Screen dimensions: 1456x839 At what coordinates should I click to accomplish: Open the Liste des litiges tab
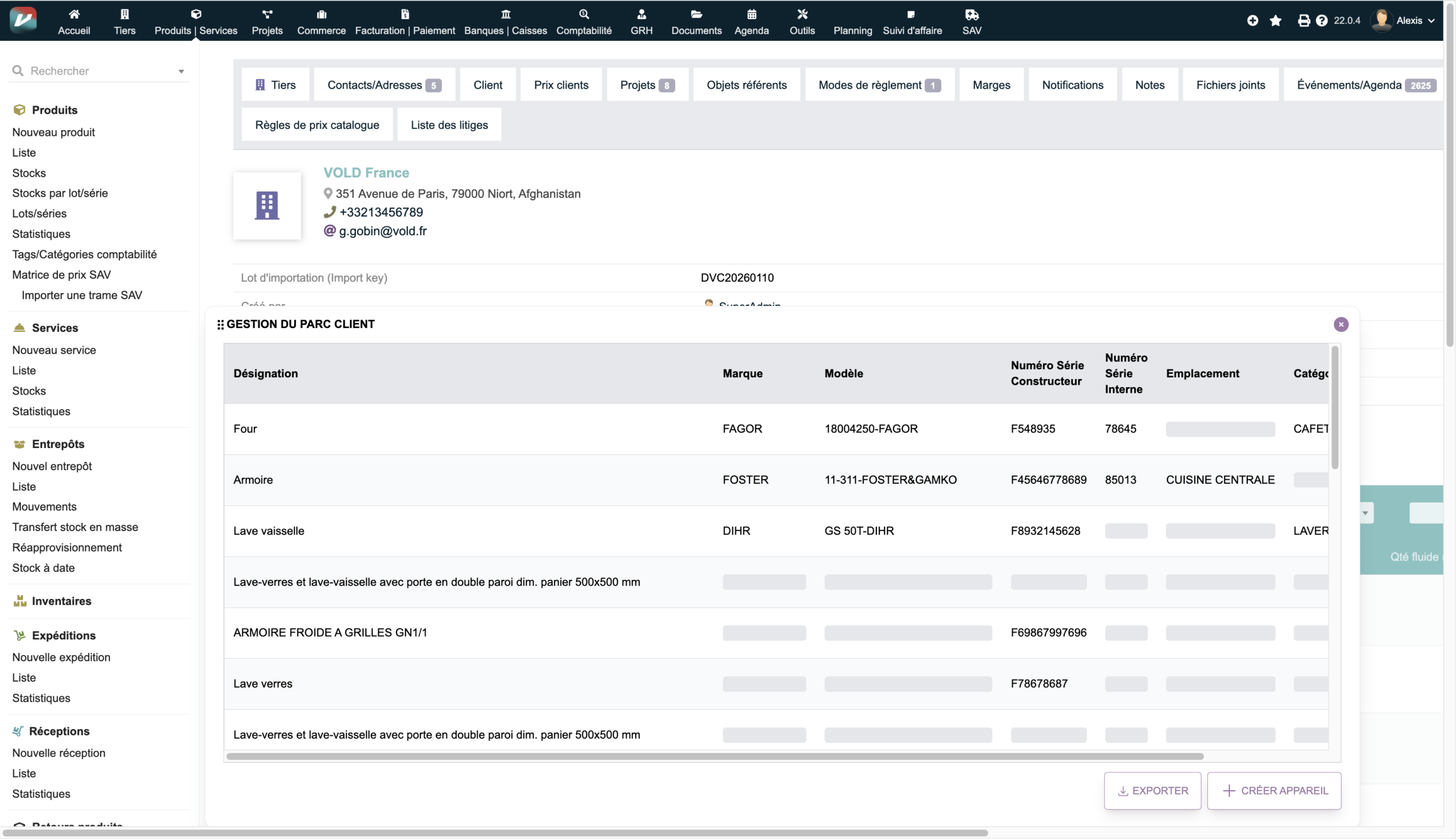[x=449, y=125]
